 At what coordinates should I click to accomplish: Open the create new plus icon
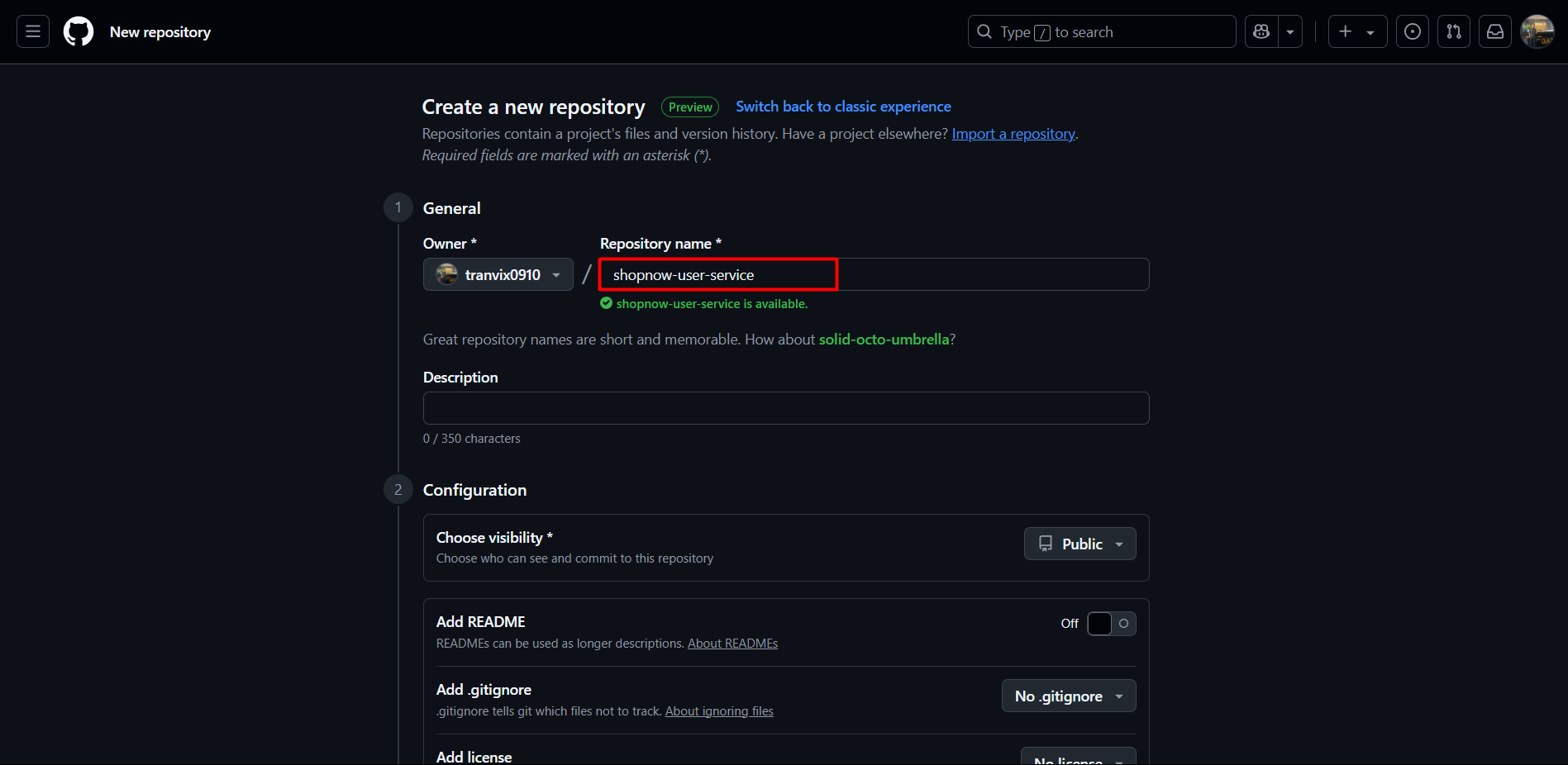(x=1345, y=31)
